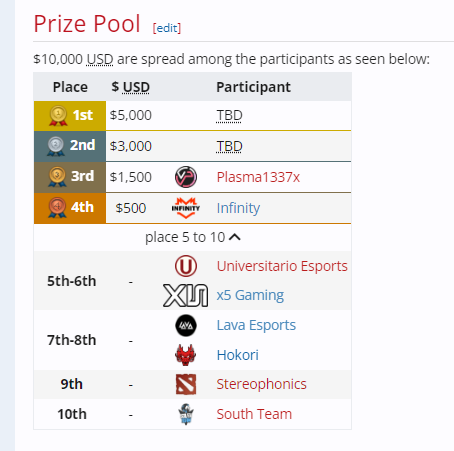Click the Hokori red dragon logo
Image resolution: width=454 pixels, height=451 pixels.
(186, 355)
